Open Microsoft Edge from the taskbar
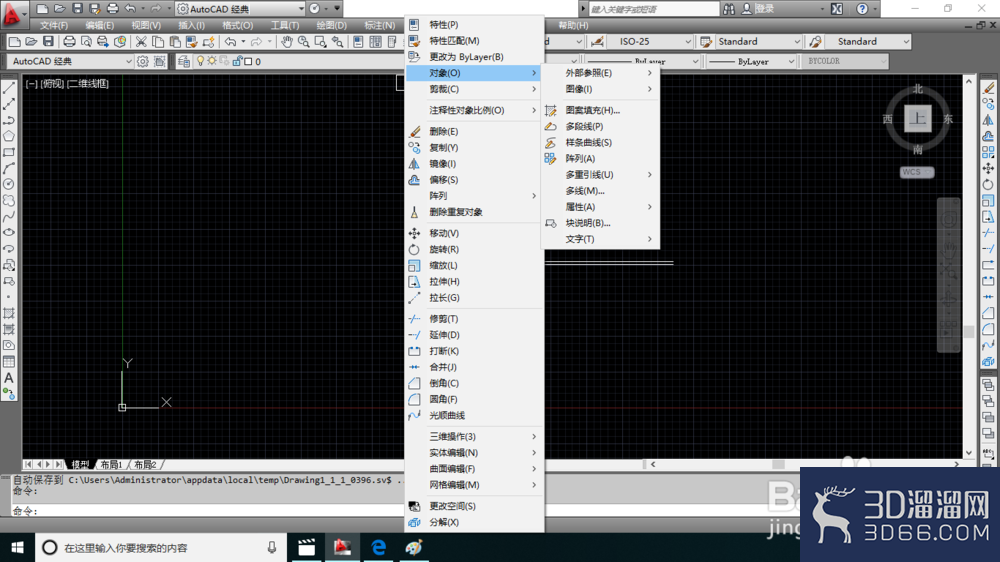 coord(378,547)
